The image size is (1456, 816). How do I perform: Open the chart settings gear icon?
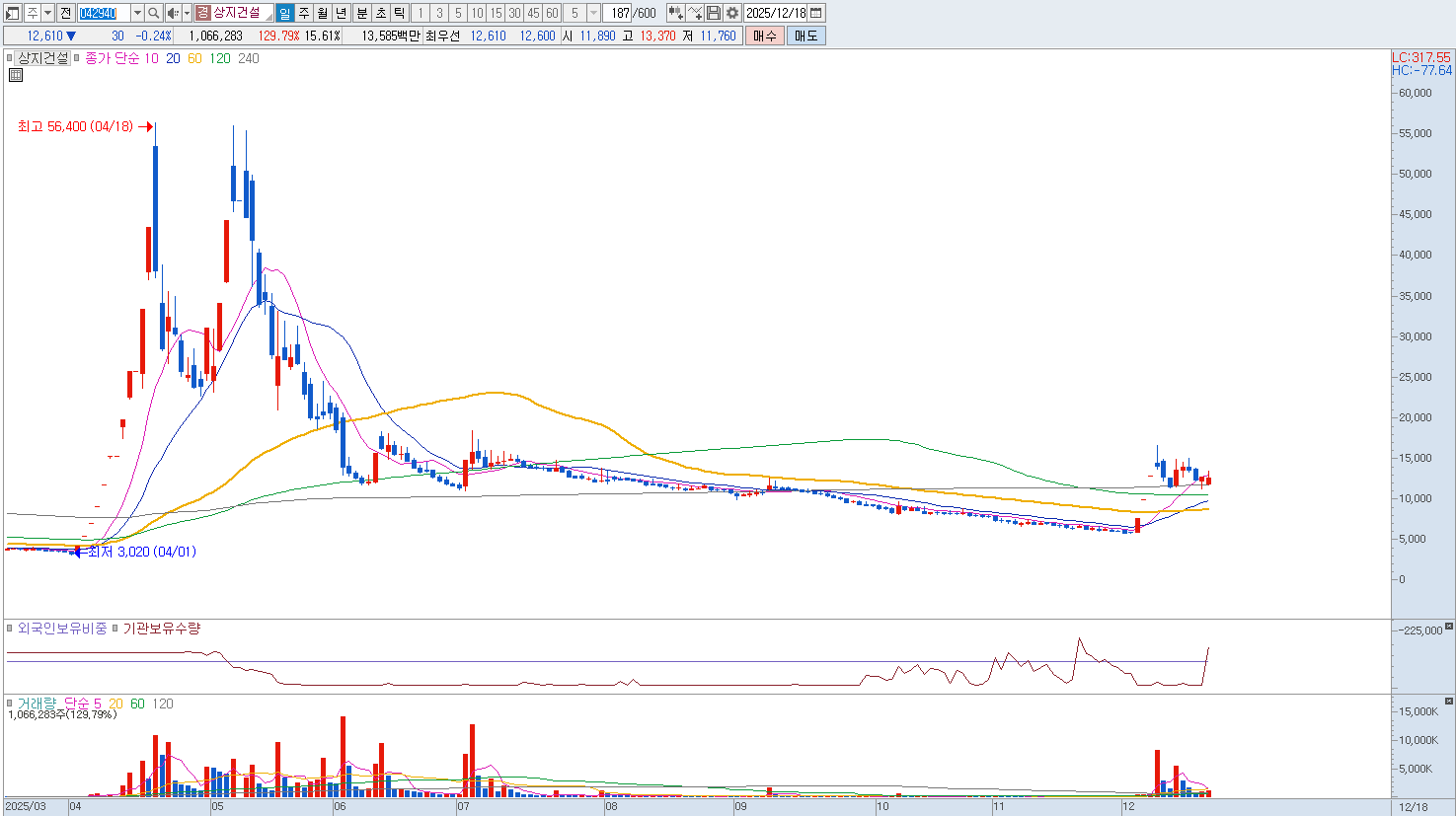coord(732,13)
